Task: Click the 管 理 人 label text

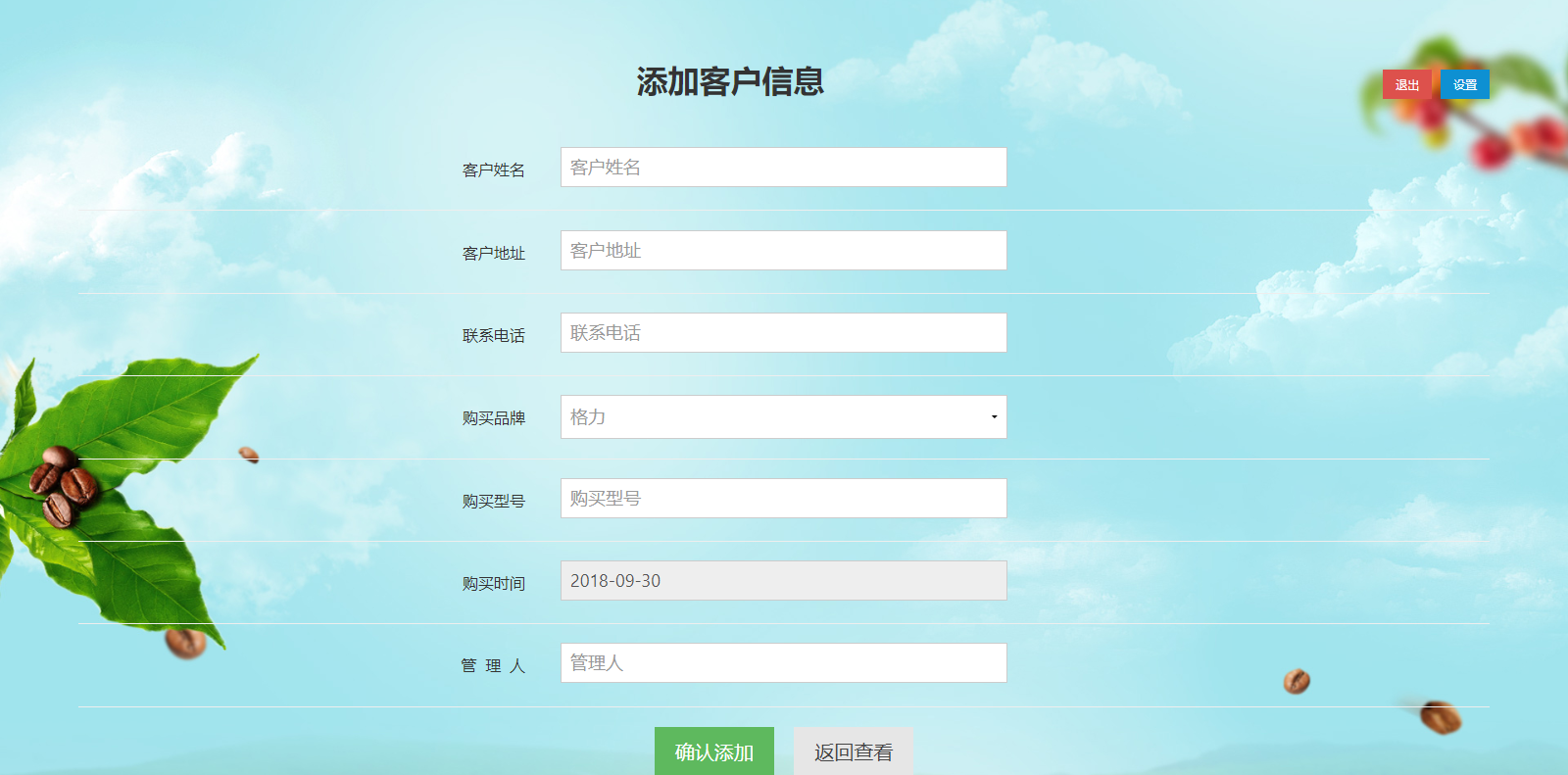Action: click(x=494, y=666)
